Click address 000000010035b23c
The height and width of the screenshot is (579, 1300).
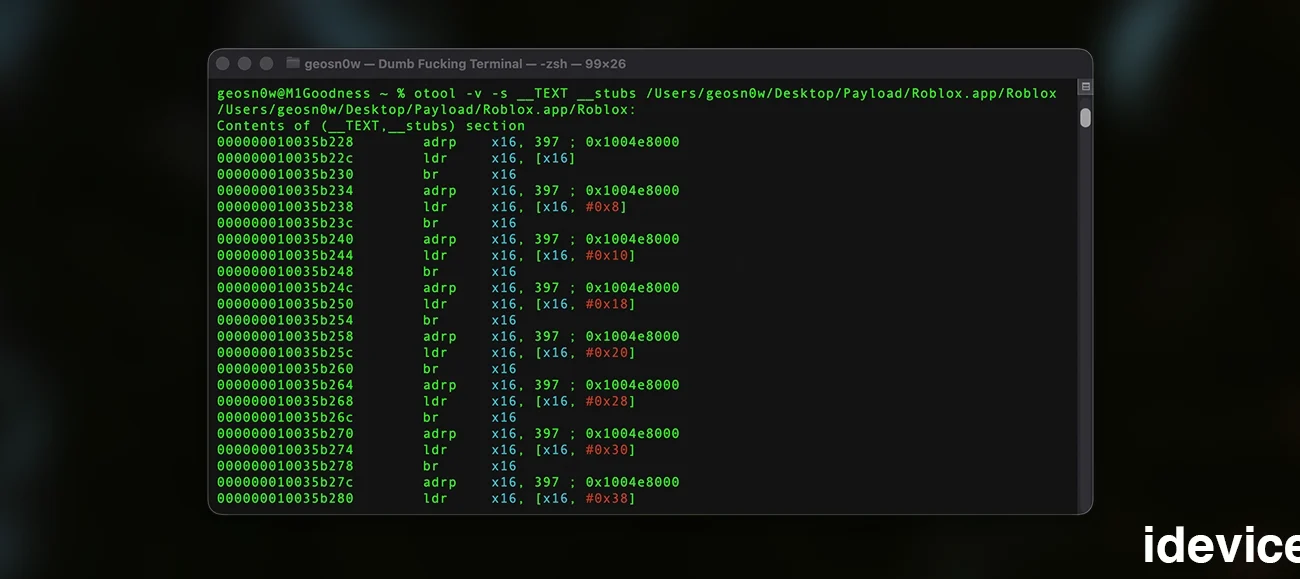[x=285, y=223]
